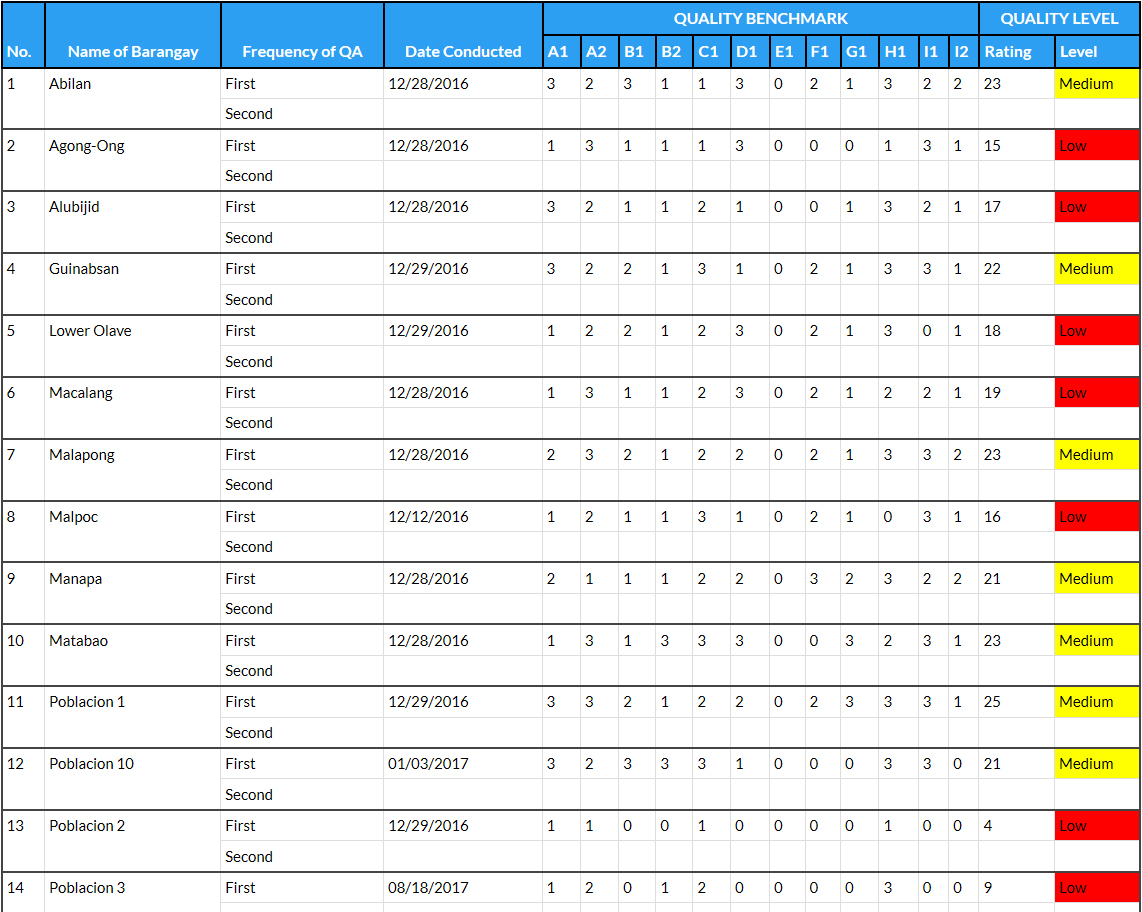The width and height of the screenshot is (1142, 912).
Task: Click Lower Olave's rating value 18
Action: (992, 331)
